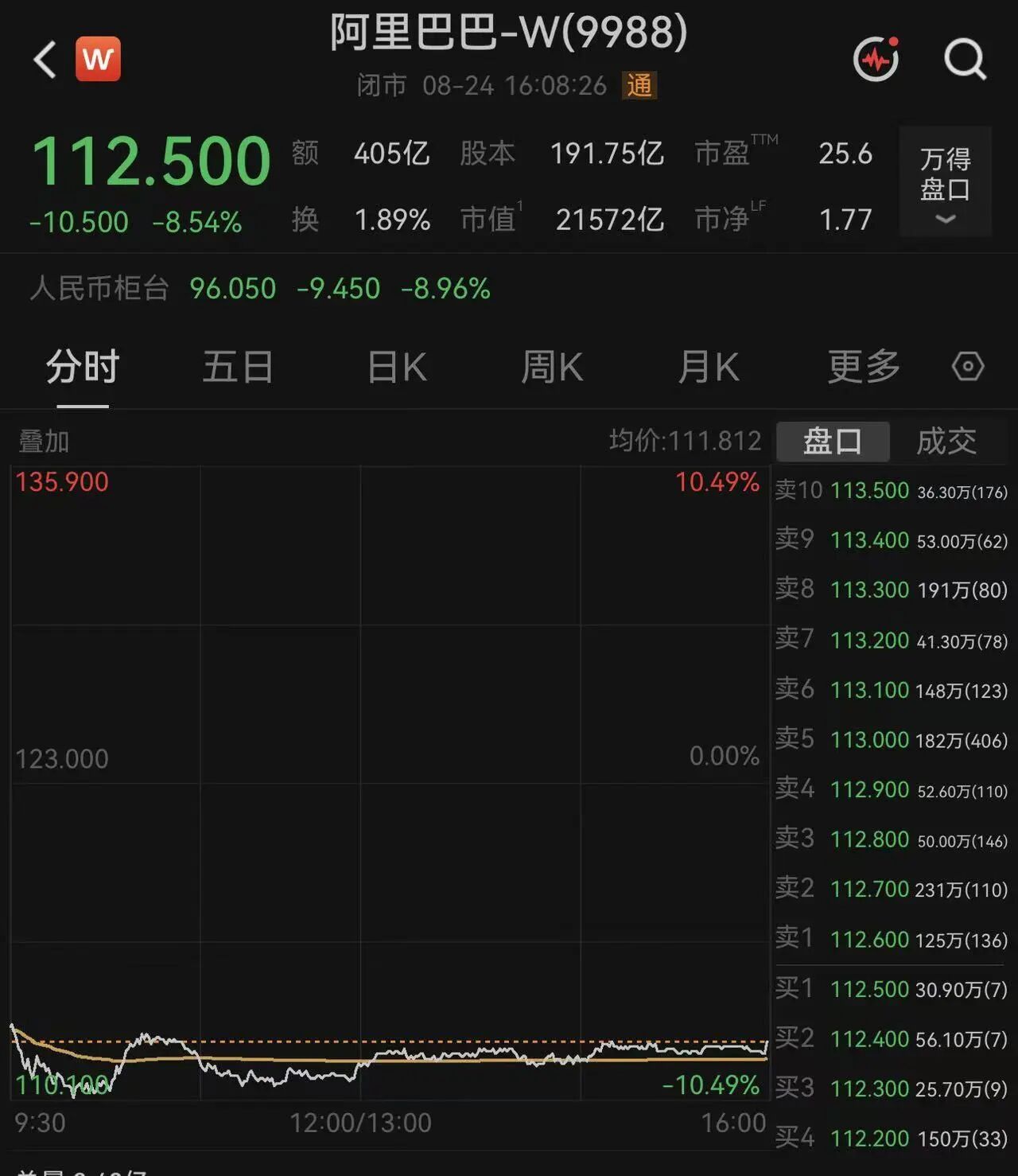Viewport: 1018px width, 1176px height.
Task: Tap the closed-market timestamp 08-24 16:08:26
Action: [515, 85]
